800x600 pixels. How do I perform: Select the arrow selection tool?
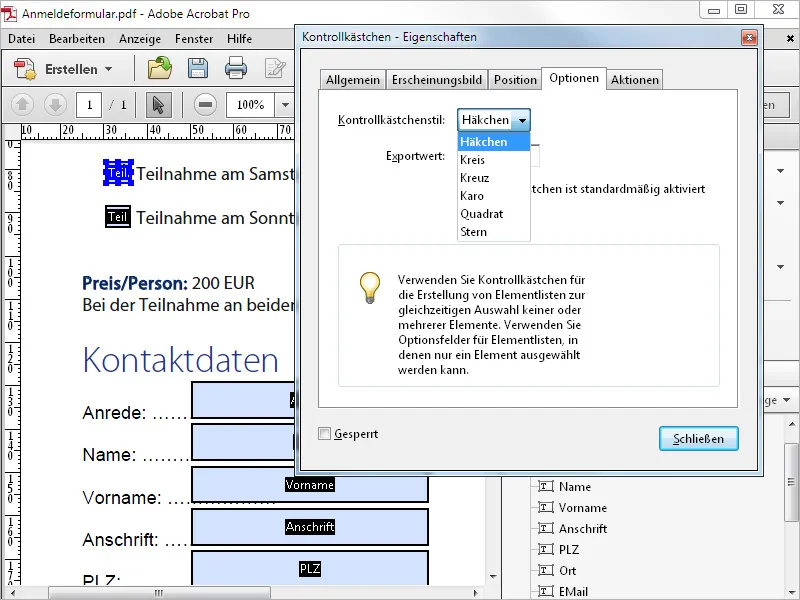pyautogui.click(x=158, y=105)
